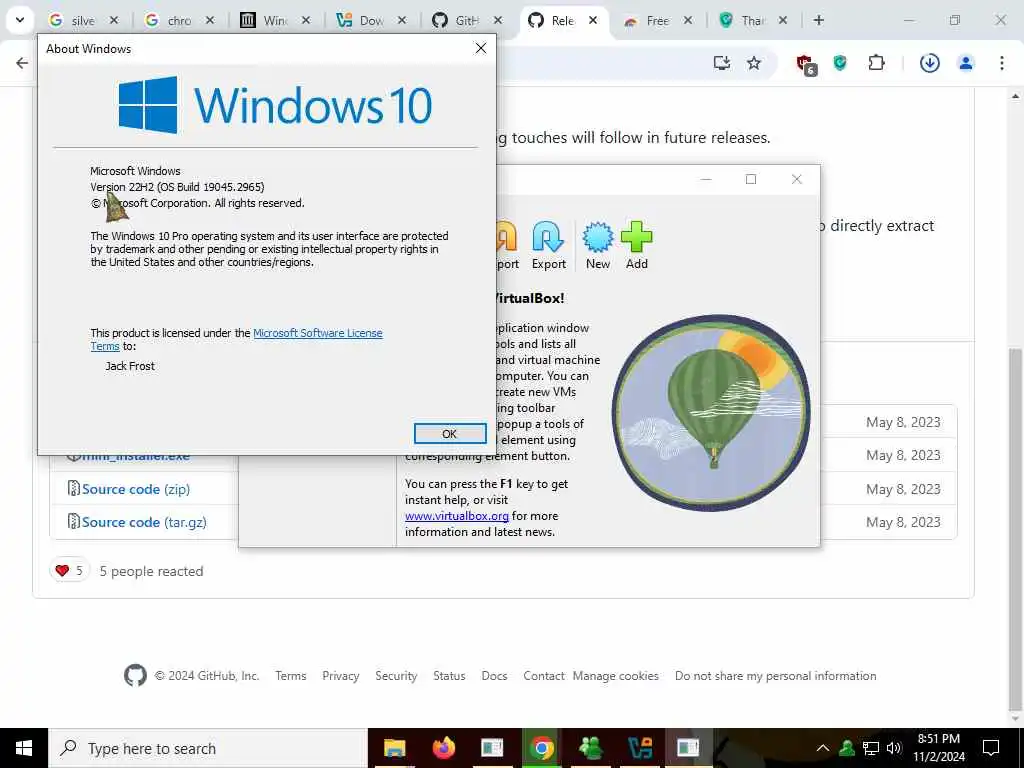The image size is (1024, 768).
Task: Open File Explorer from the taskbar
Action: point(394,748)
